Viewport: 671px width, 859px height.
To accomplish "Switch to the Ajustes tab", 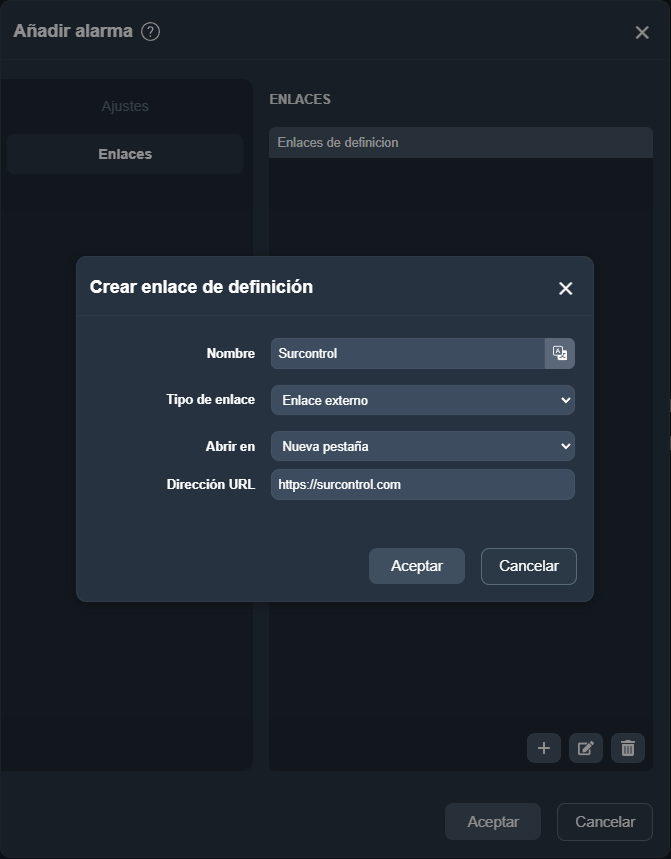I will point(125,106).
